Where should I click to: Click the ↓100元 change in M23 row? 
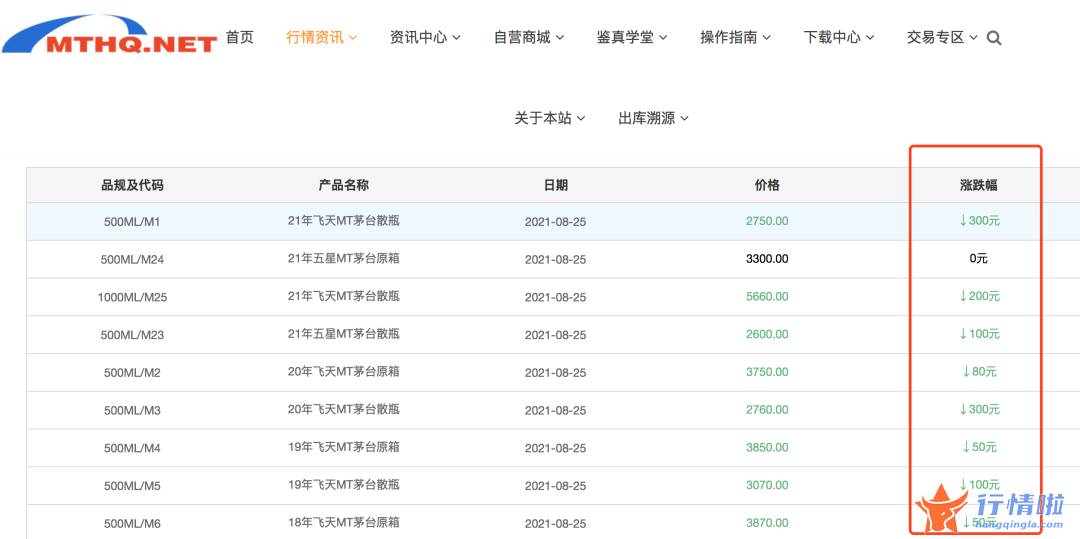(979, 334)
